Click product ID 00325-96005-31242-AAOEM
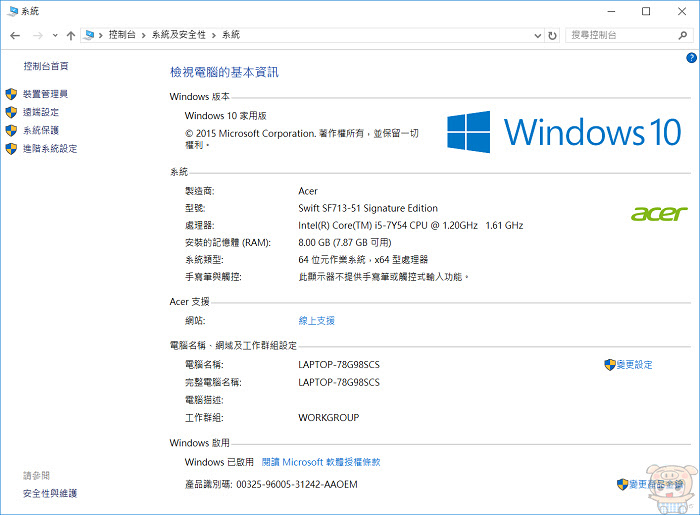Image resolution: width=700 pixels, height=515 pixels. pos(297,485)
